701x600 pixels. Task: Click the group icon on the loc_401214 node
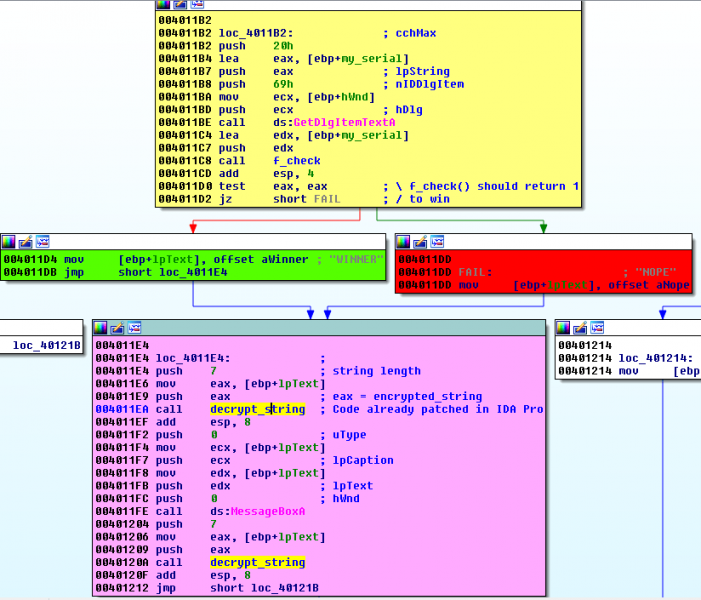(x=597, y=328)
